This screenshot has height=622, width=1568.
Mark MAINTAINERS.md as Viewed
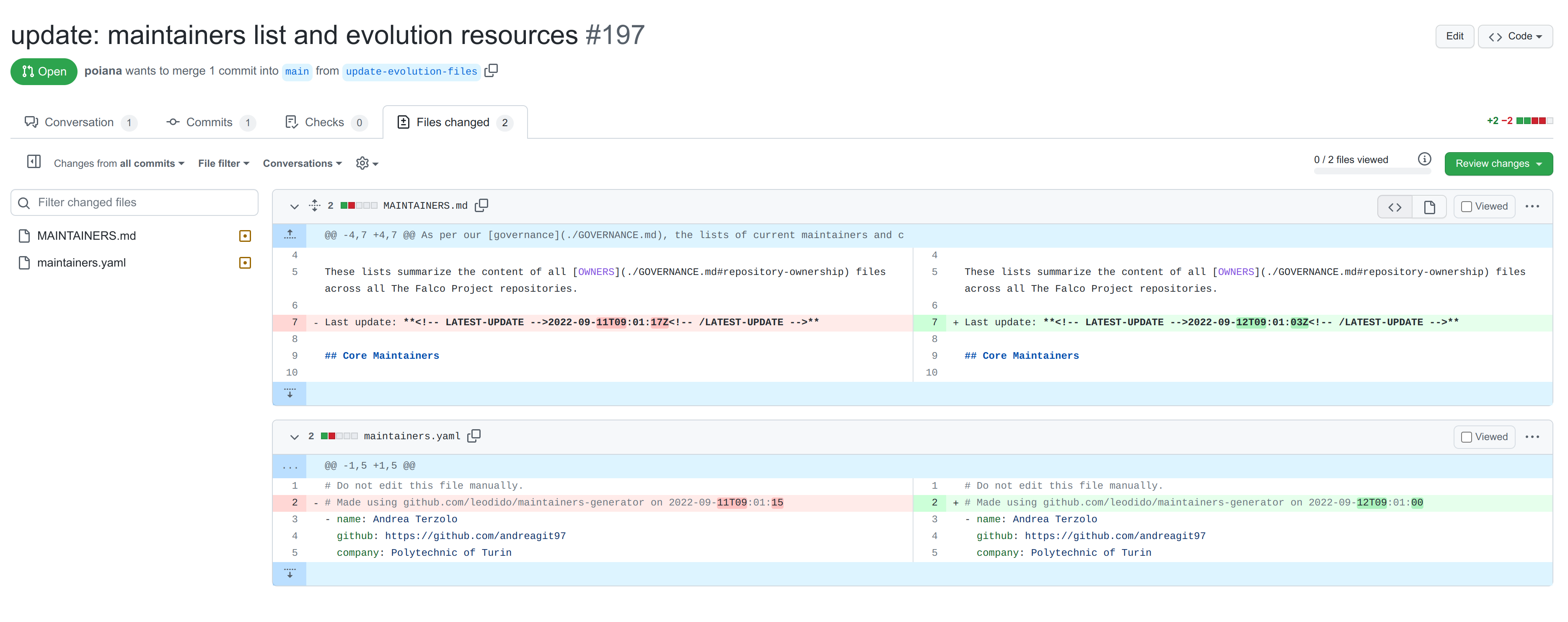pos(1467,206)
